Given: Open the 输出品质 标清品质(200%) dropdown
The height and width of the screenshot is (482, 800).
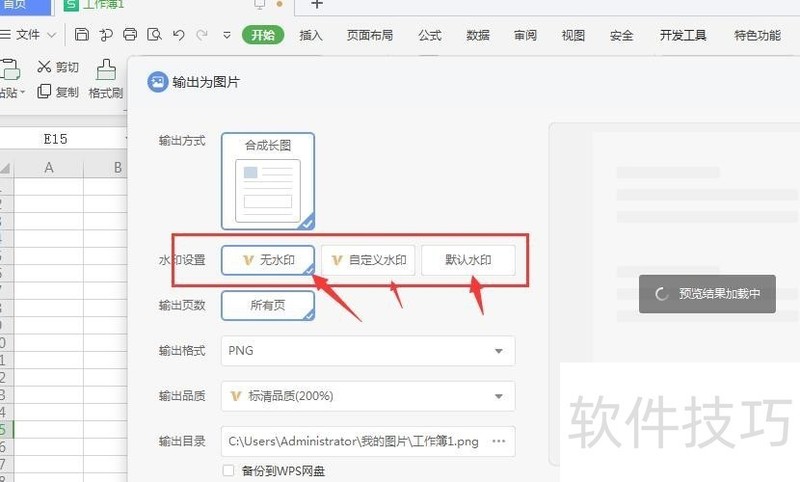Looking at the screenshot, I should pos(368,396).
